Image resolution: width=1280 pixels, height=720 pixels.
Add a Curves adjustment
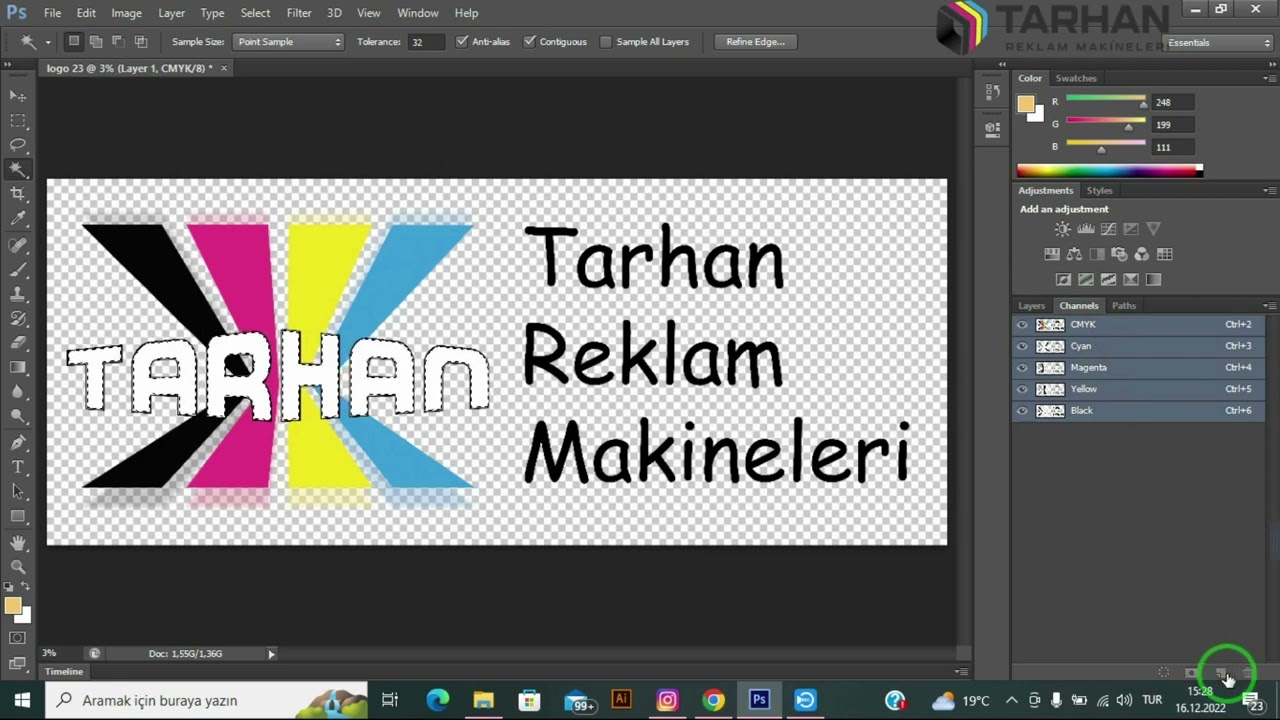(x=1108, y=229)
